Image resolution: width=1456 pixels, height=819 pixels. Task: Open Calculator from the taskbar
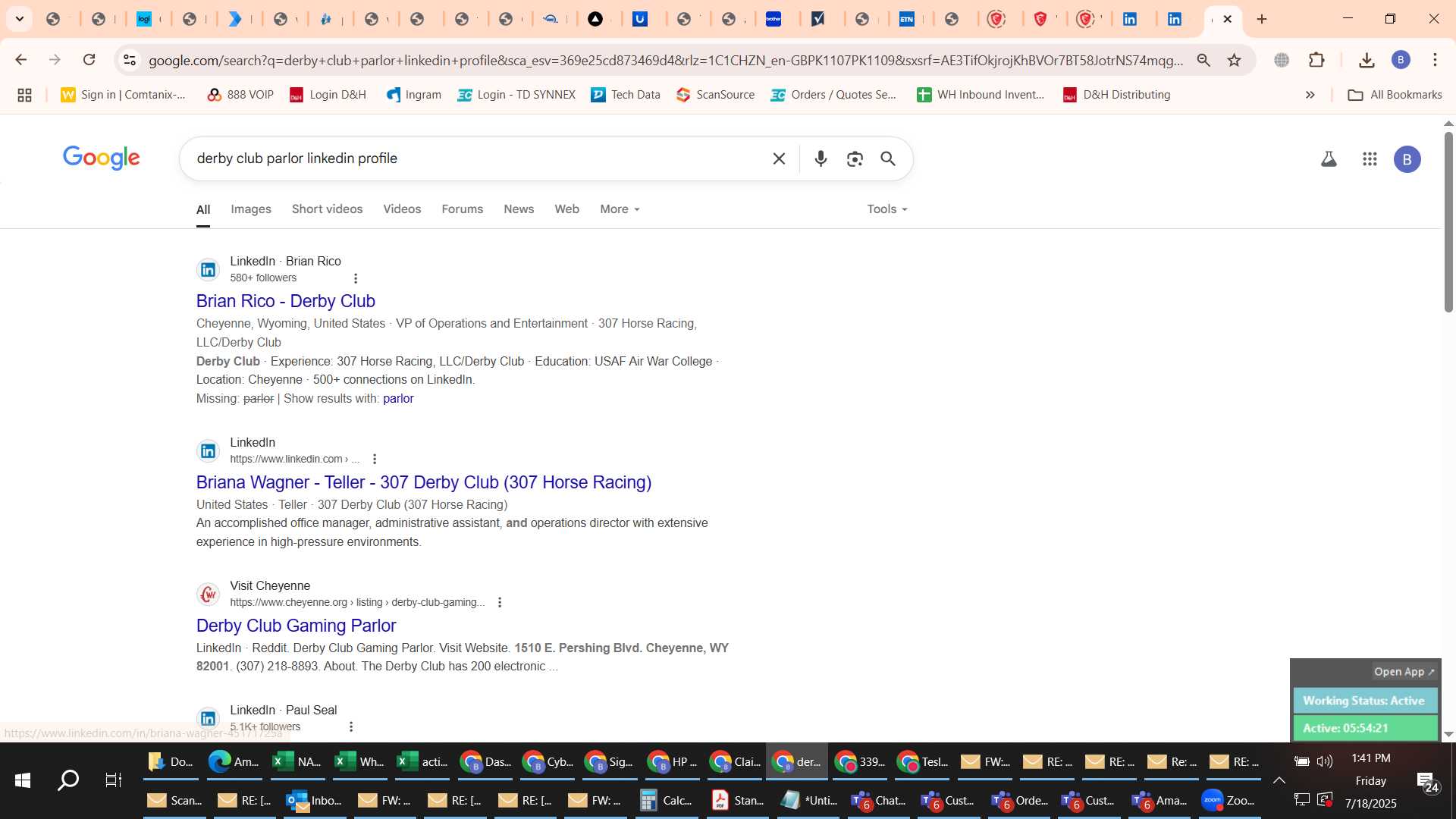point(667,801)
